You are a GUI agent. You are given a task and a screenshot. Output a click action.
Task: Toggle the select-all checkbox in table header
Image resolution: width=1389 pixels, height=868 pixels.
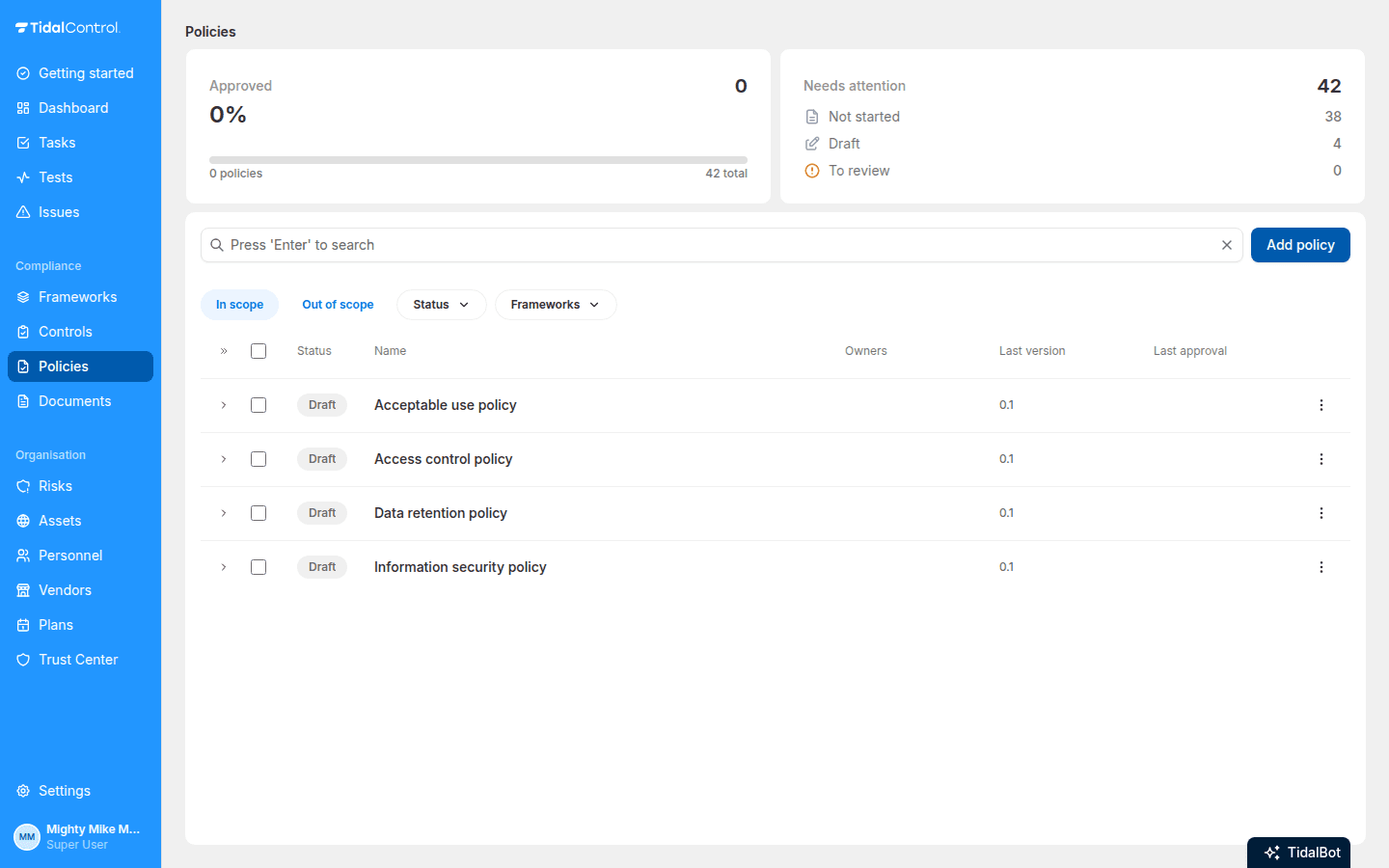pos(259,351)
